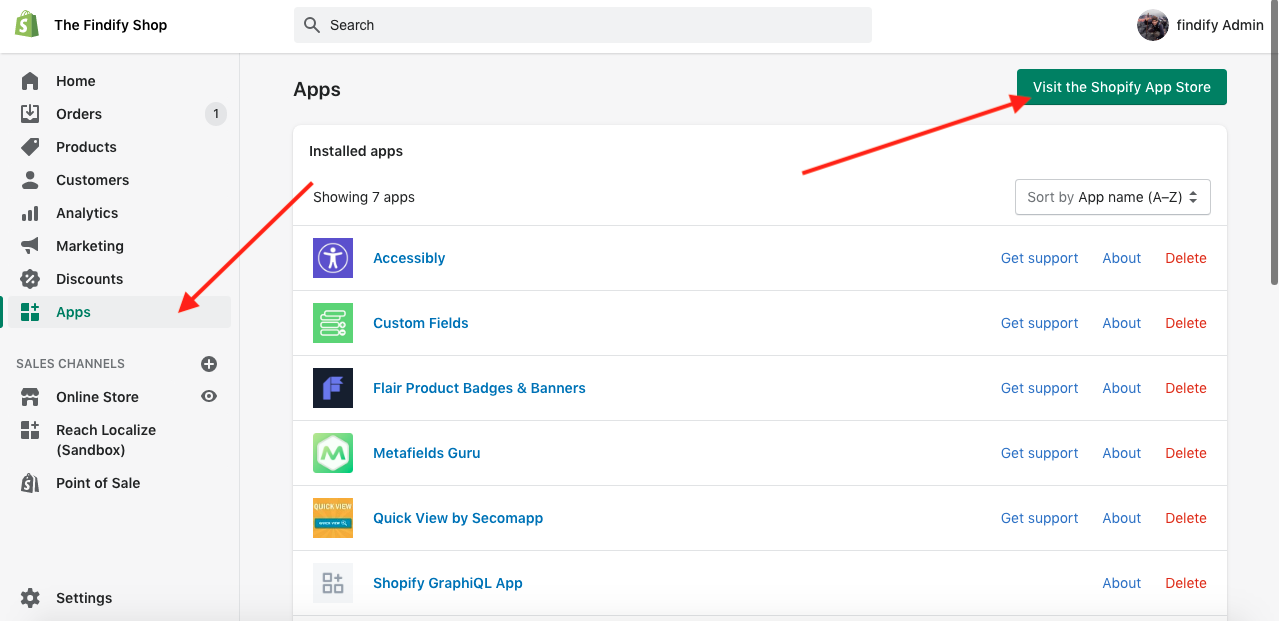This screenshot has width=1279, height=621.
Task: Get support for Metafields Guru
Action: pyautogui.click(x=1040, y=453)
